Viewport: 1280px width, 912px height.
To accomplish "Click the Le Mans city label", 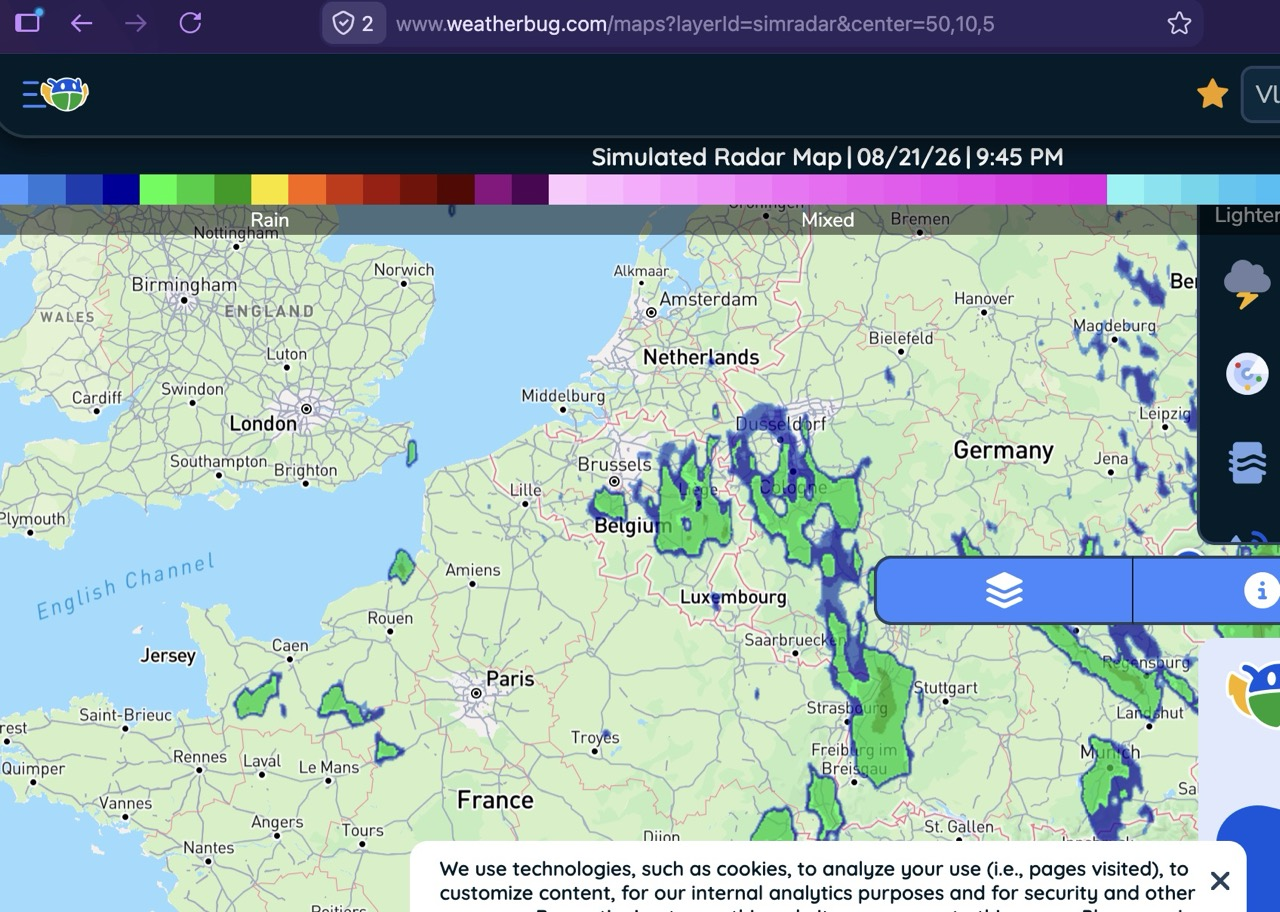I will pos(329,768).
